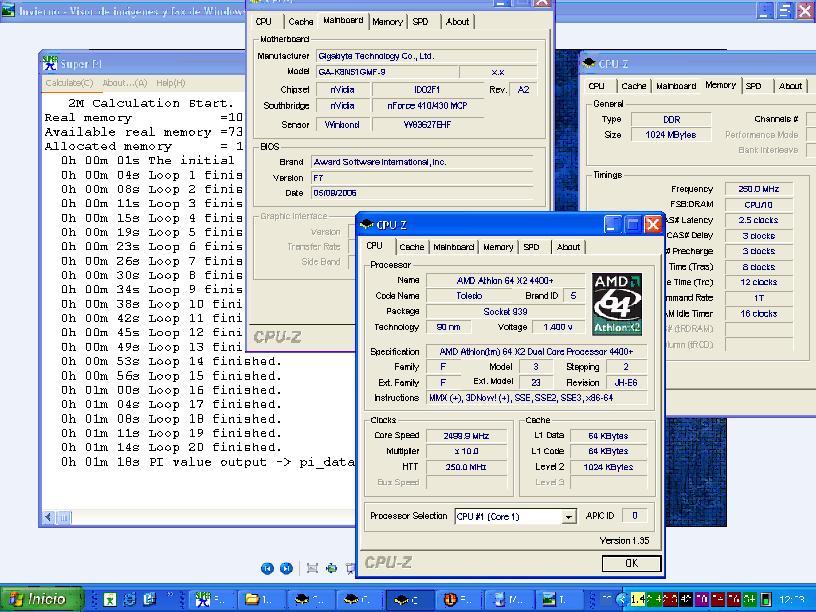
Task: Click the 'PI value output' line in Super PI
Action: 207,462
